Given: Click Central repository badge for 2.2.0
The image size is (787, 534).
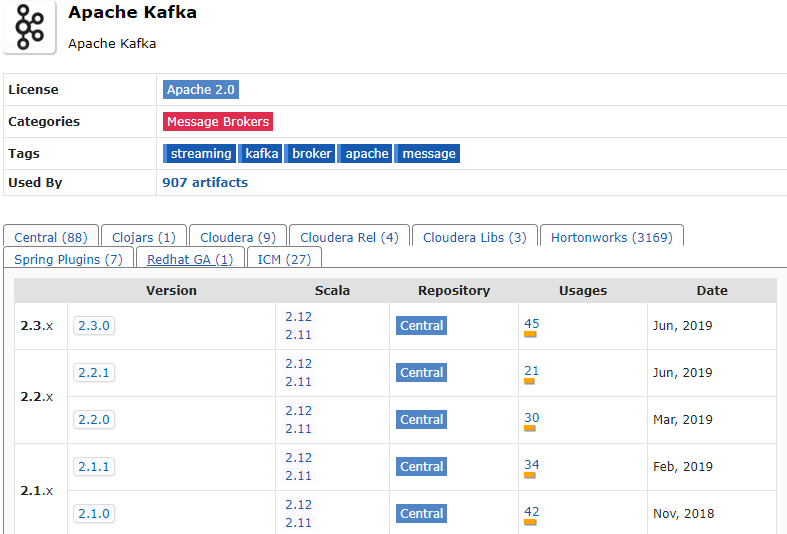Looking at the screenshot, I should 422,420.
